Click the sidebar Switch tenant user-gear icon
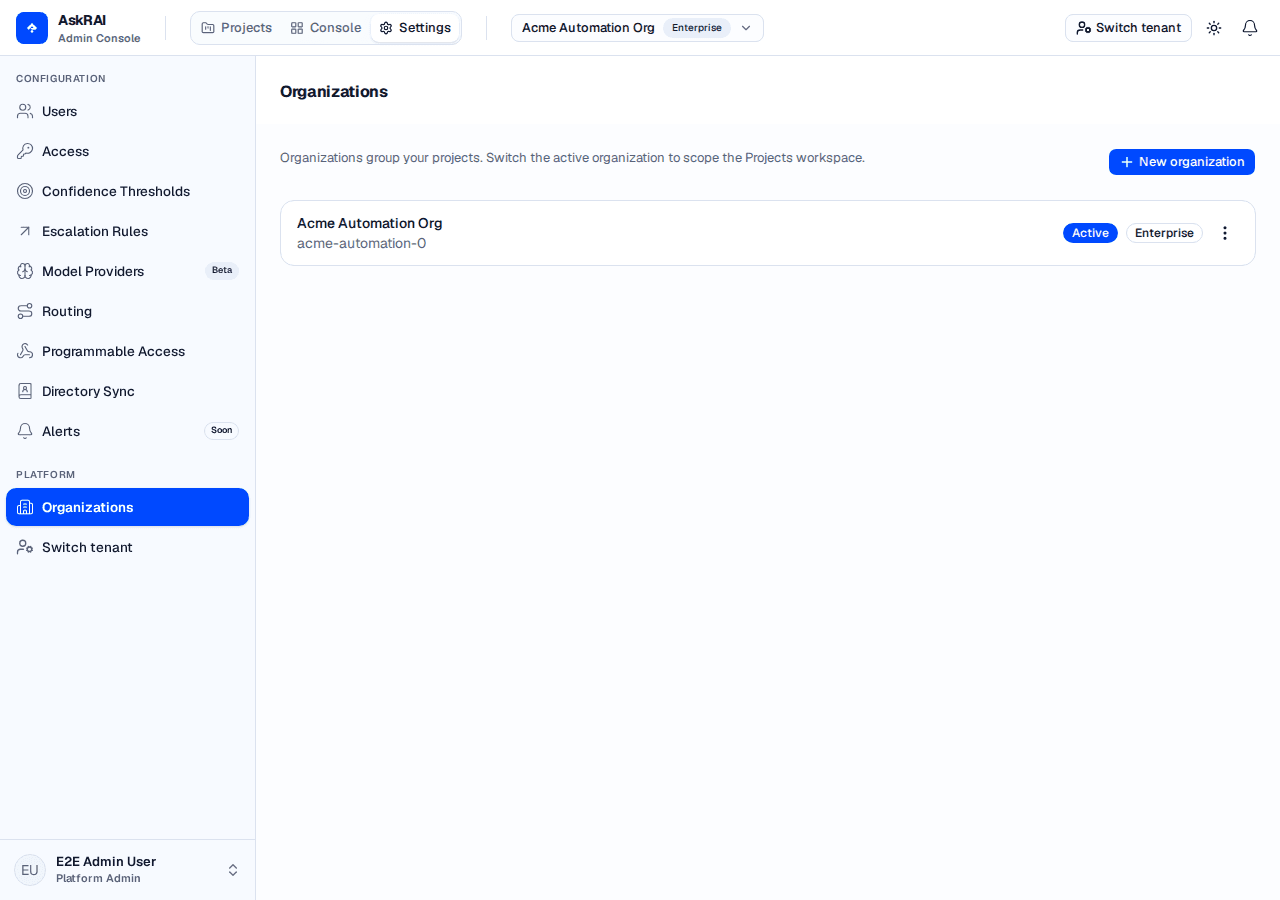 tap(25, 547)
